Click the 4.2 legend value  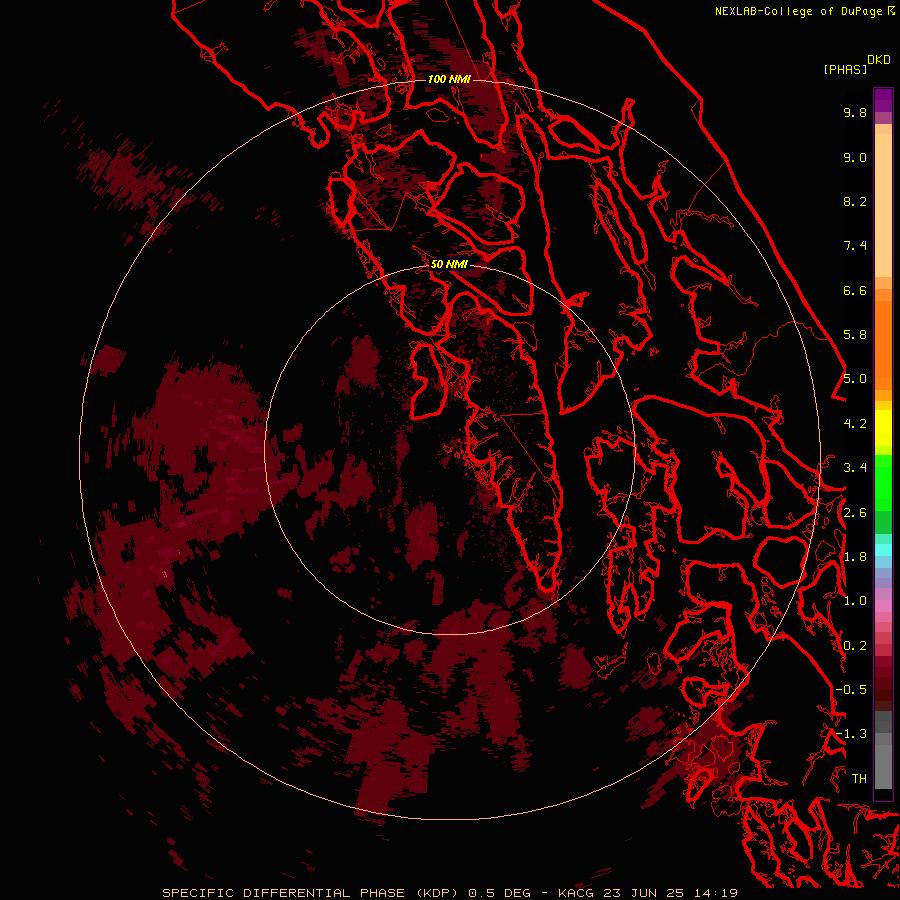(x=855, y=424)
